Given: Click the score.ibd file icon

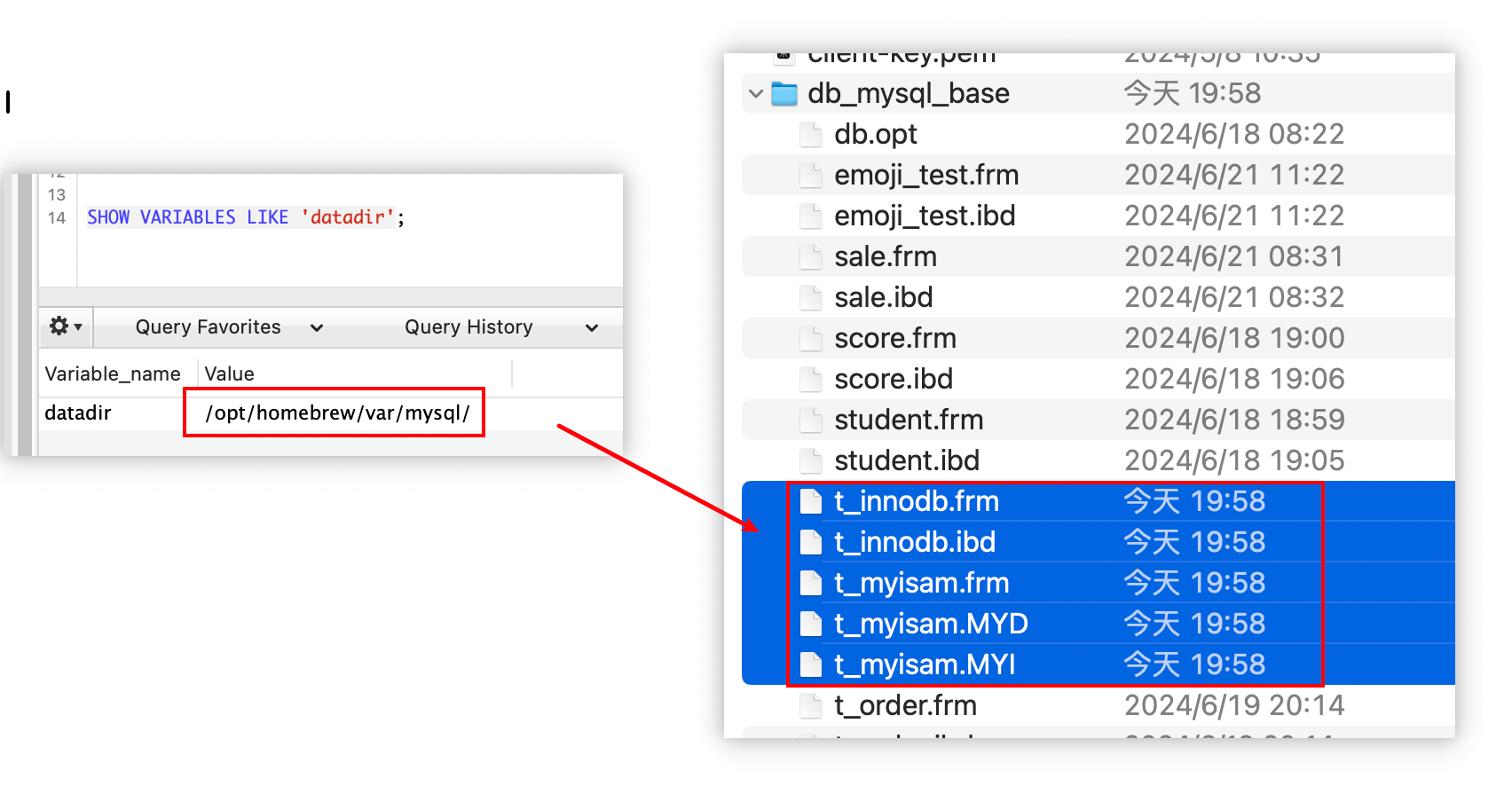Looking at the screenshot, I should pyautogui.click(x=810, y=379).
